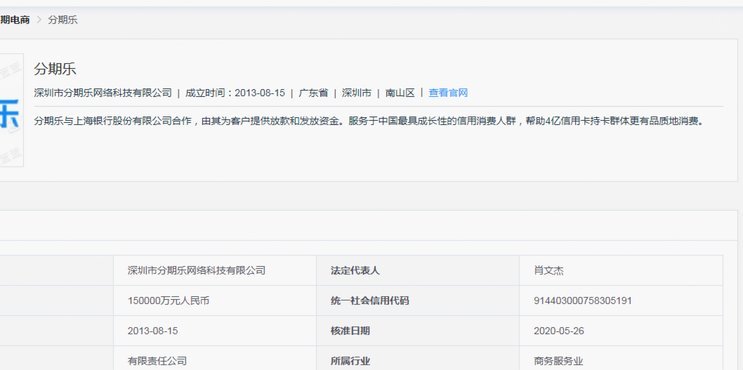Open the 查看官网 official website link
Image resolution: width=743 pixels, height=370 pixels.
(x=448, y=93)
